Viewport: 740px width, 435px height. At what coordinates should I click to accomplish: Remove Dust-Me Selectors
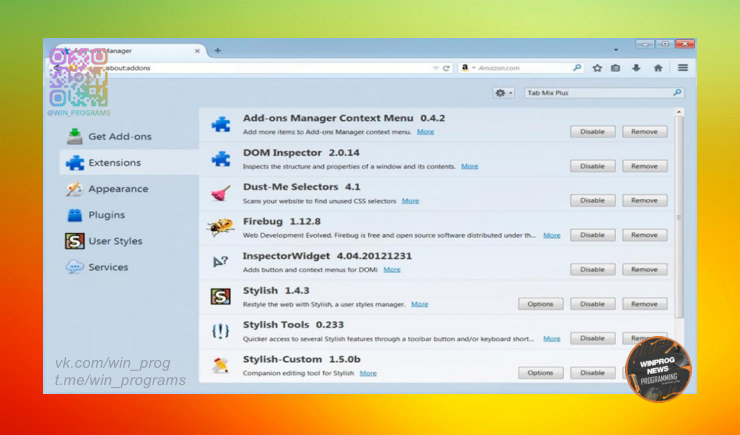coord(644,201)
